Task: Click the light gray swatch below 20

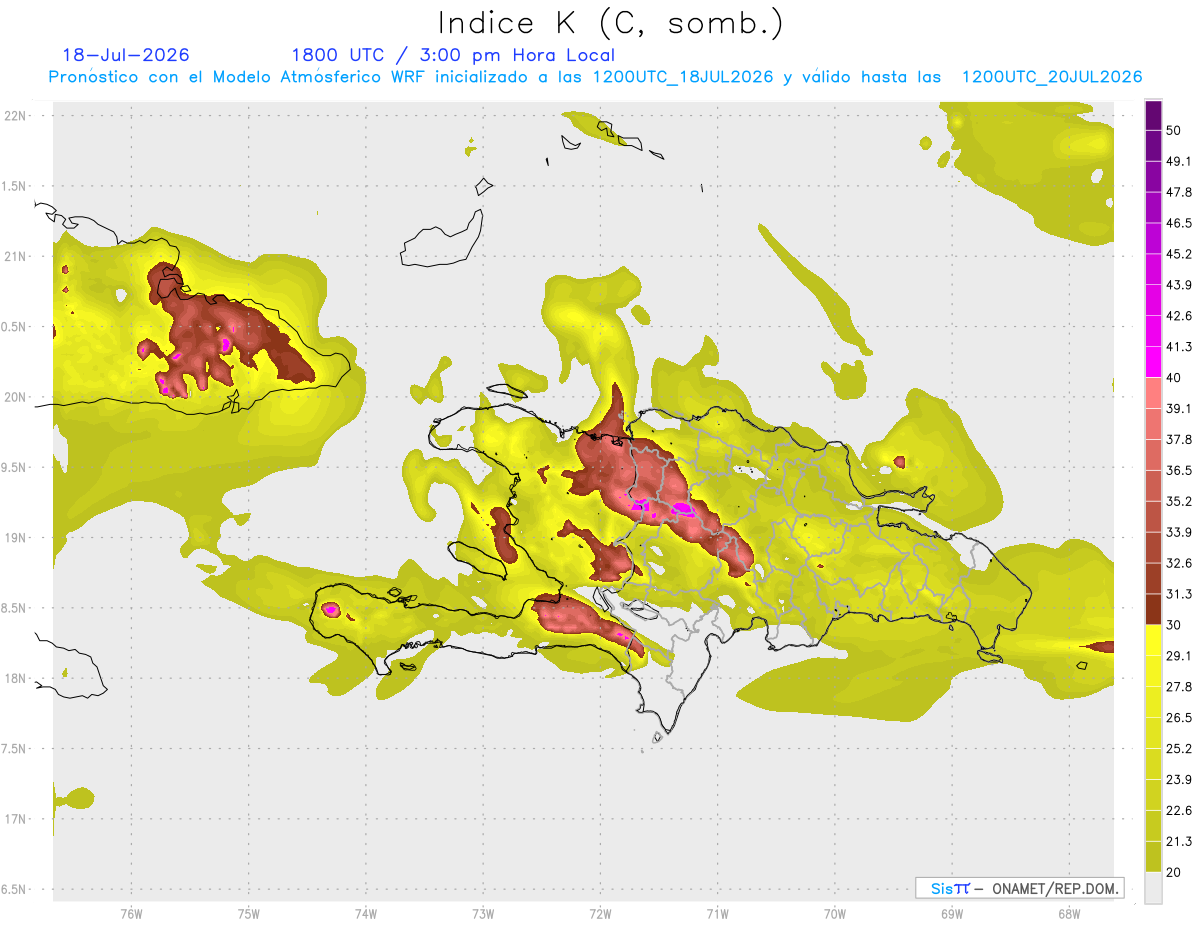Action: (1153, 888)
